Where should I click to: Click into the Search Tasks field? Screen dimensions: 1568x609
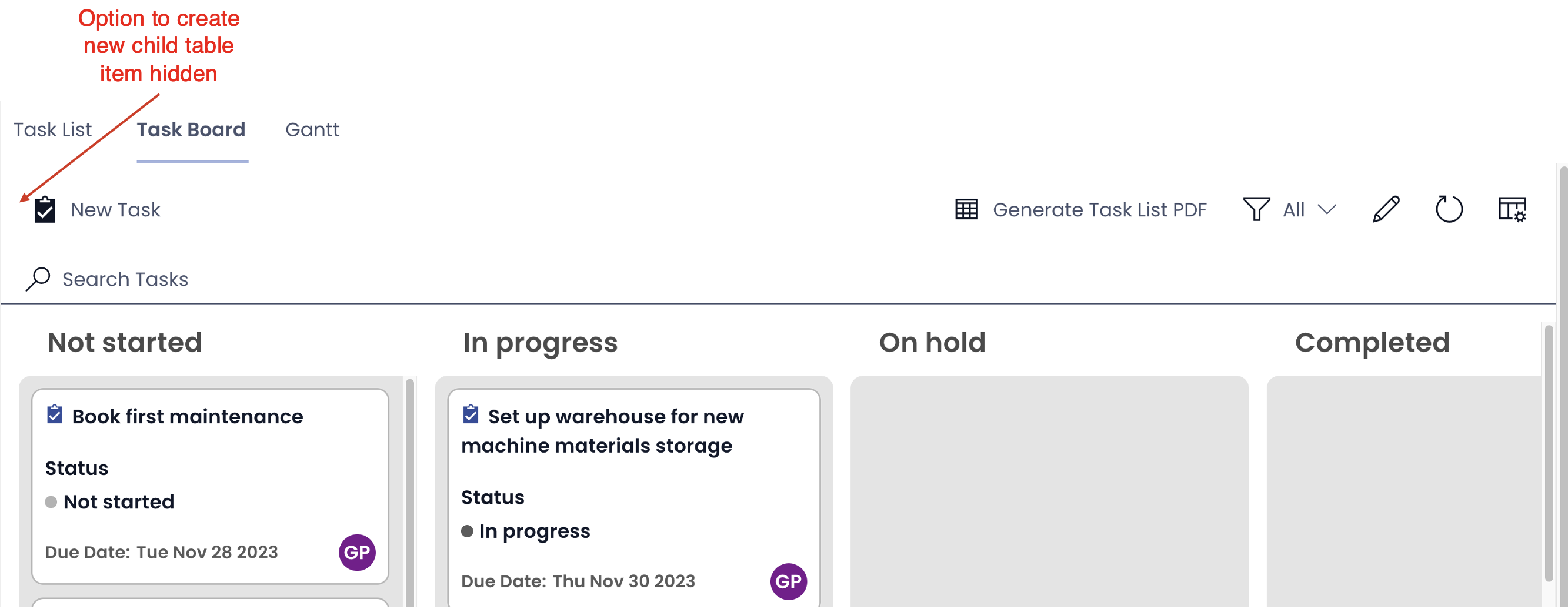[779, 280]
